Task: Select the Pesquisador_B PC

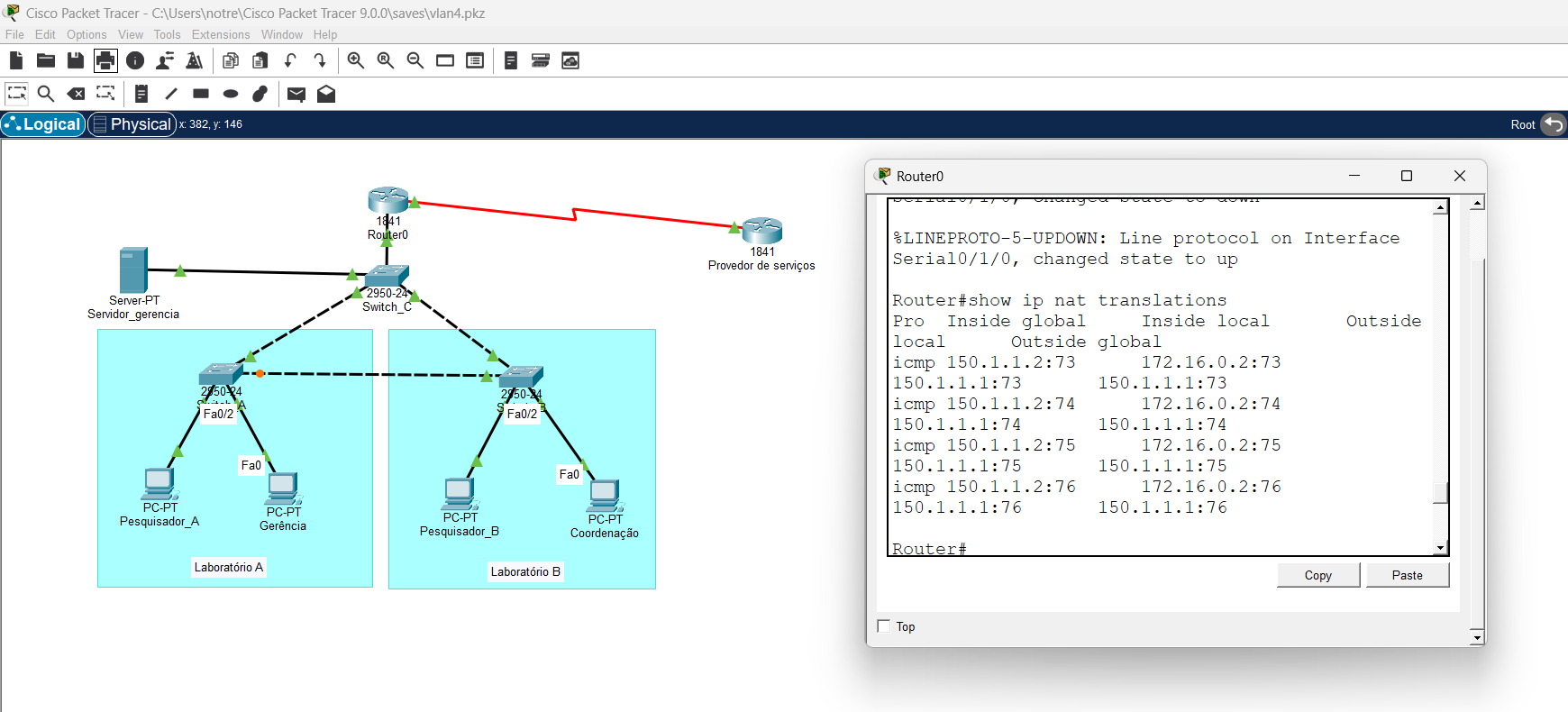Action: pyautogui.click(x=460, y=494)
